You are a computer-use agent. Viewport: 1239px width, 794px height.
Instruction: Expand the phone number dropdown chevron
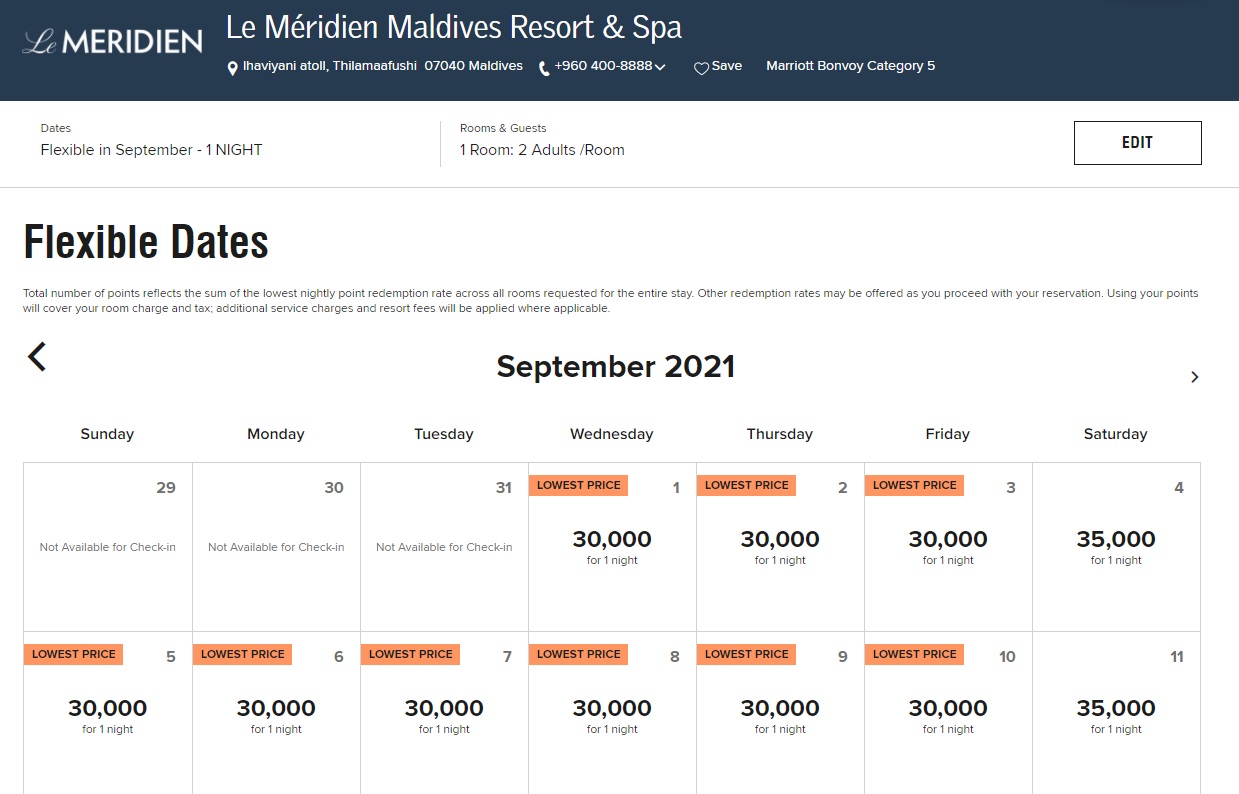click(660, 68)
